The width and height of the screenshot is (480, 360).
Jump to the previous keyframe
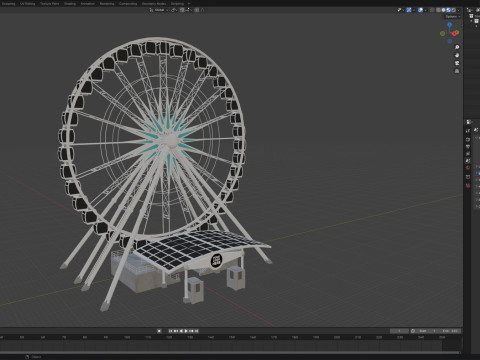point(176,331)
